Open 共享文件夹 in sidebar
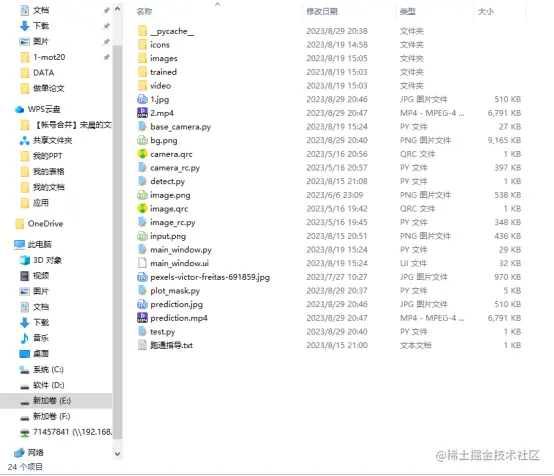Screen dimensions: 554x476 52,141
